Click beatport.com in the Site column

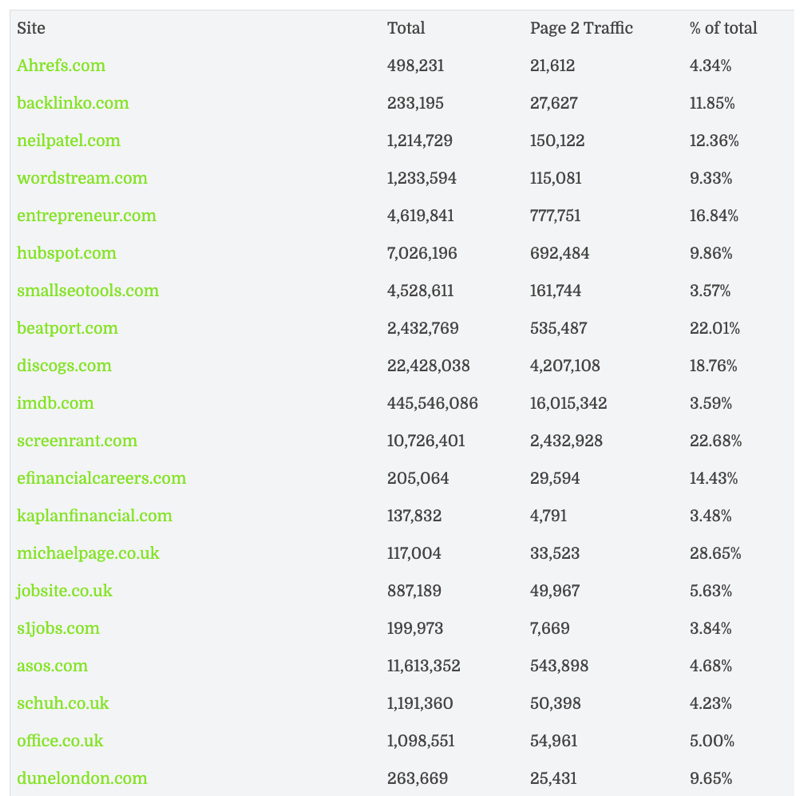(x=67, y=328)
